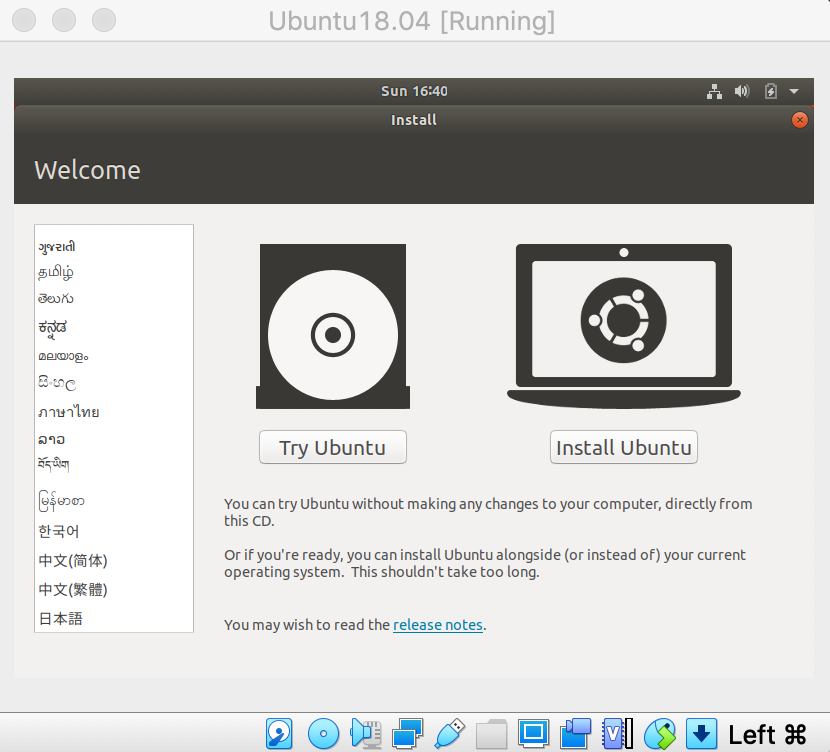The image size is (830, 752).
Task: Click the VirtualBox mouse integration icon
Action: point(660,734)
